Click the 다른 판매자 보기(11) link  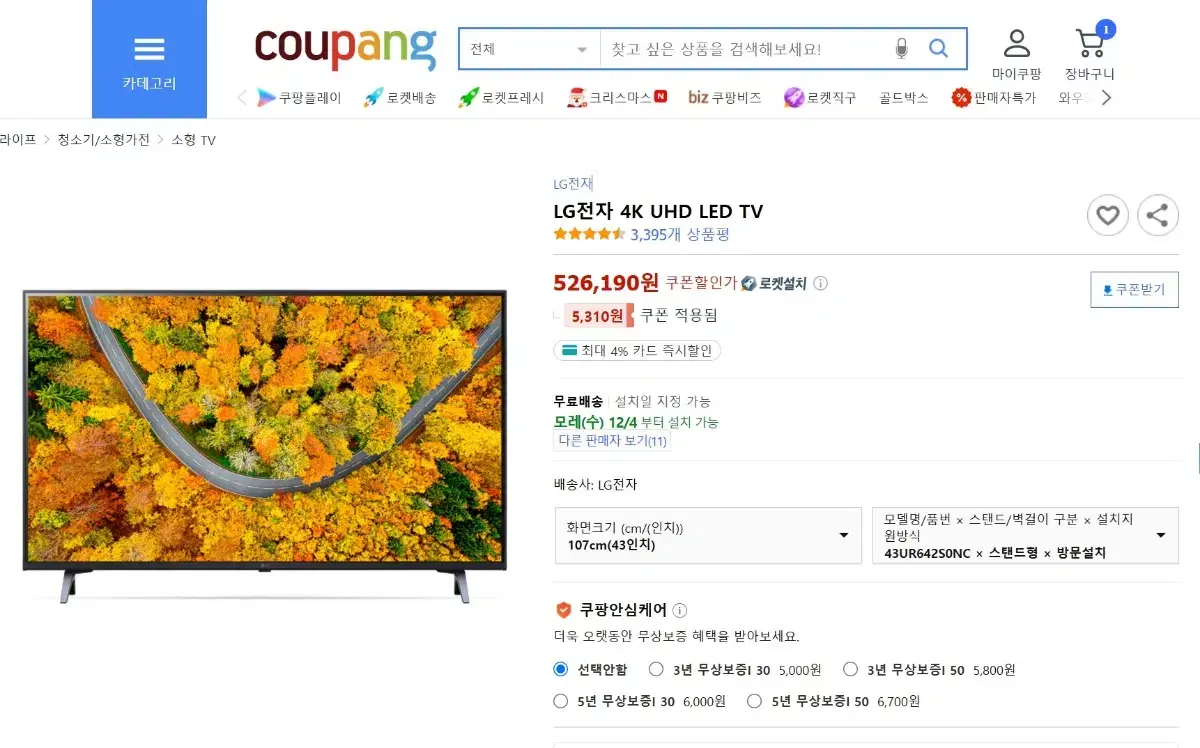click(x=612, y=441)
